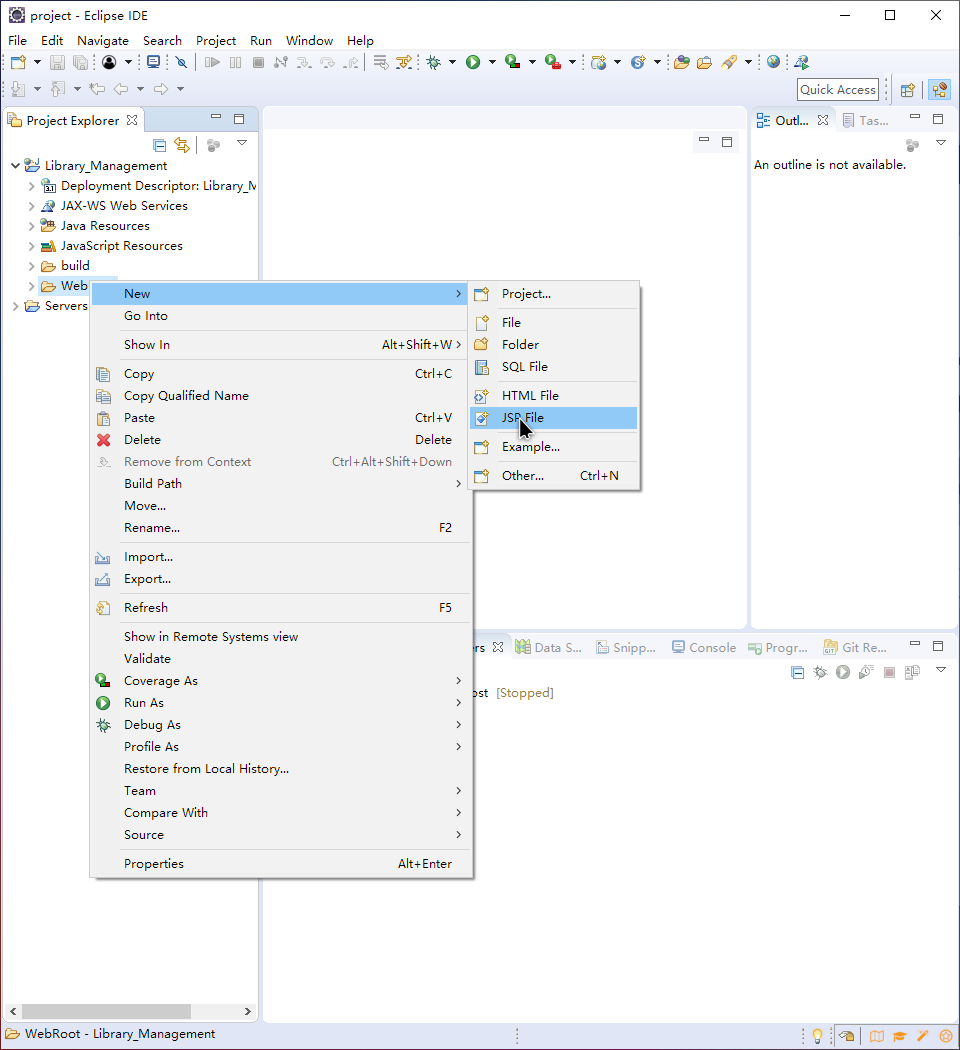Close the Project Explorer tab
This screenshot has height=1050, width=960.
[132, 121]
